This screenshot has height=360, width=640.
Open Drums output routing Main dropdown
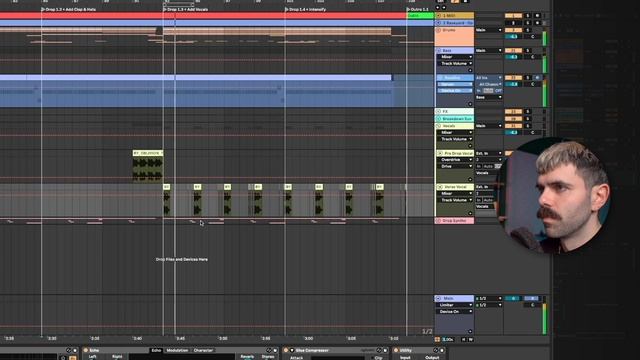pos(489,30)
